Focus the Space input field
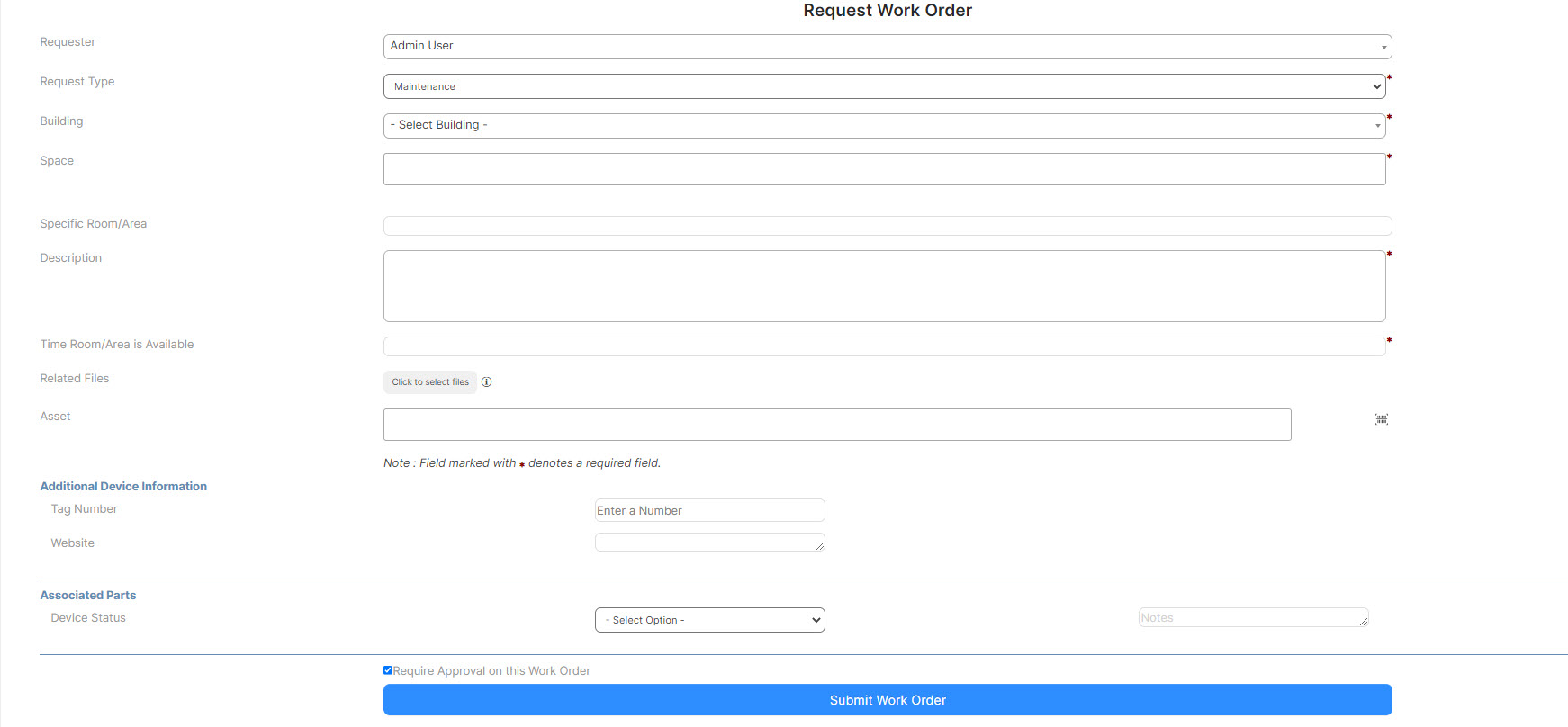This screenshot has height=727, width=1568. [885, 169]
